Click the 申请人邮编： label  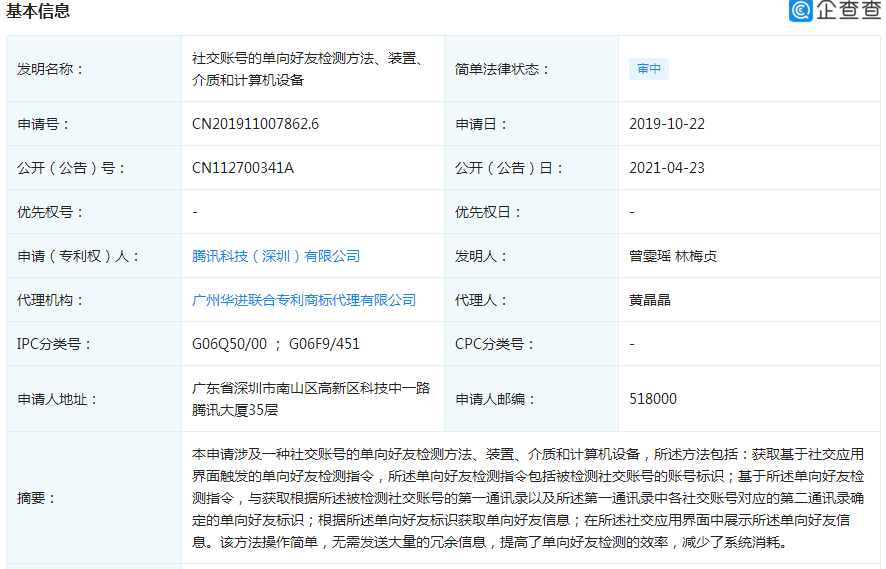[x=496, y=399]
